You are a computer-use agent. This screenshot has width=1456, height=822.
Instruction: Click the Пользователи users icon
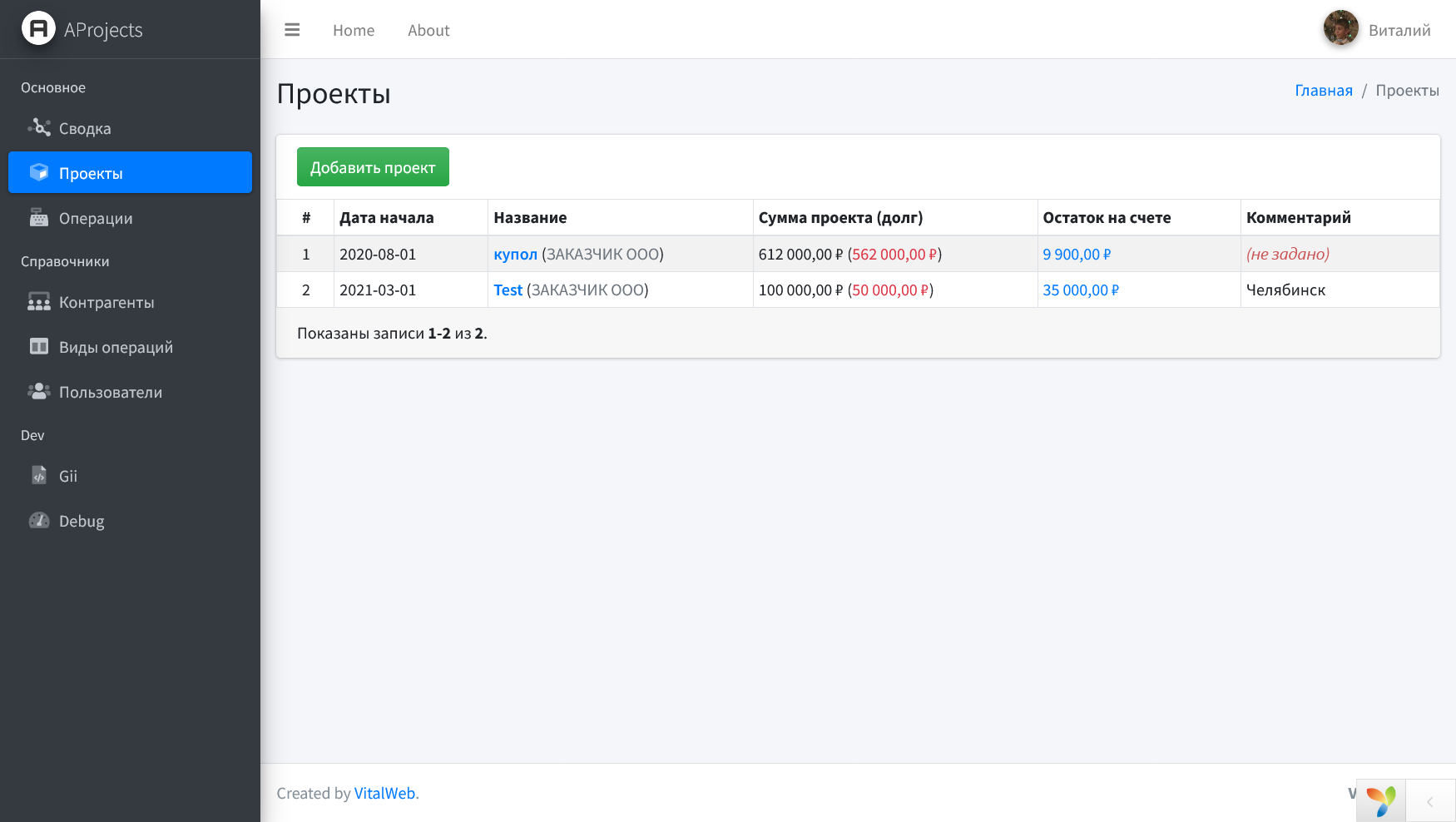[39, 391]
